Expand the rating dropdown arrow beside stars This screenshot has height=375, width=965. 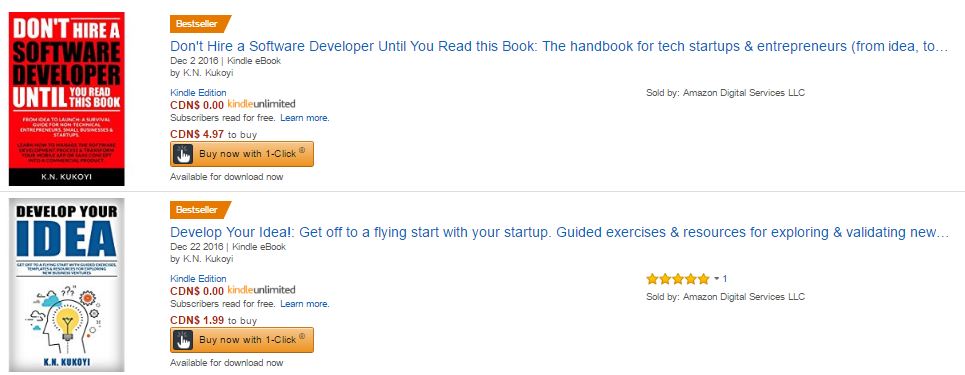(x=716, y=279)
